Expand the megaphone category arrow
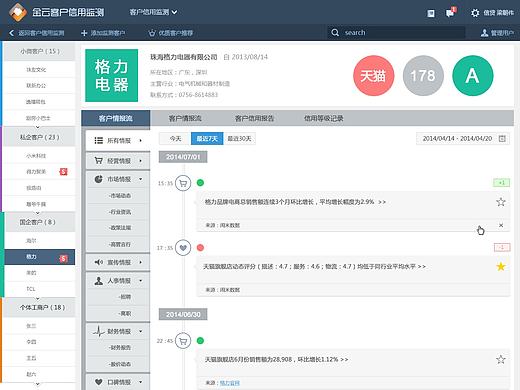520x390 pixels. coord(141,262)
